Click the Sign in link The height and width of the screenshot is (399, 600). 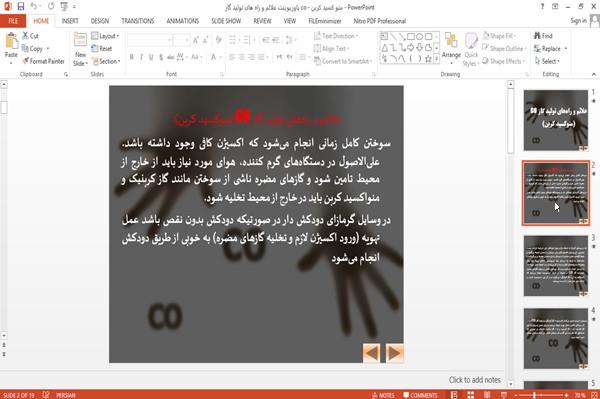click(x=578, y=21)
